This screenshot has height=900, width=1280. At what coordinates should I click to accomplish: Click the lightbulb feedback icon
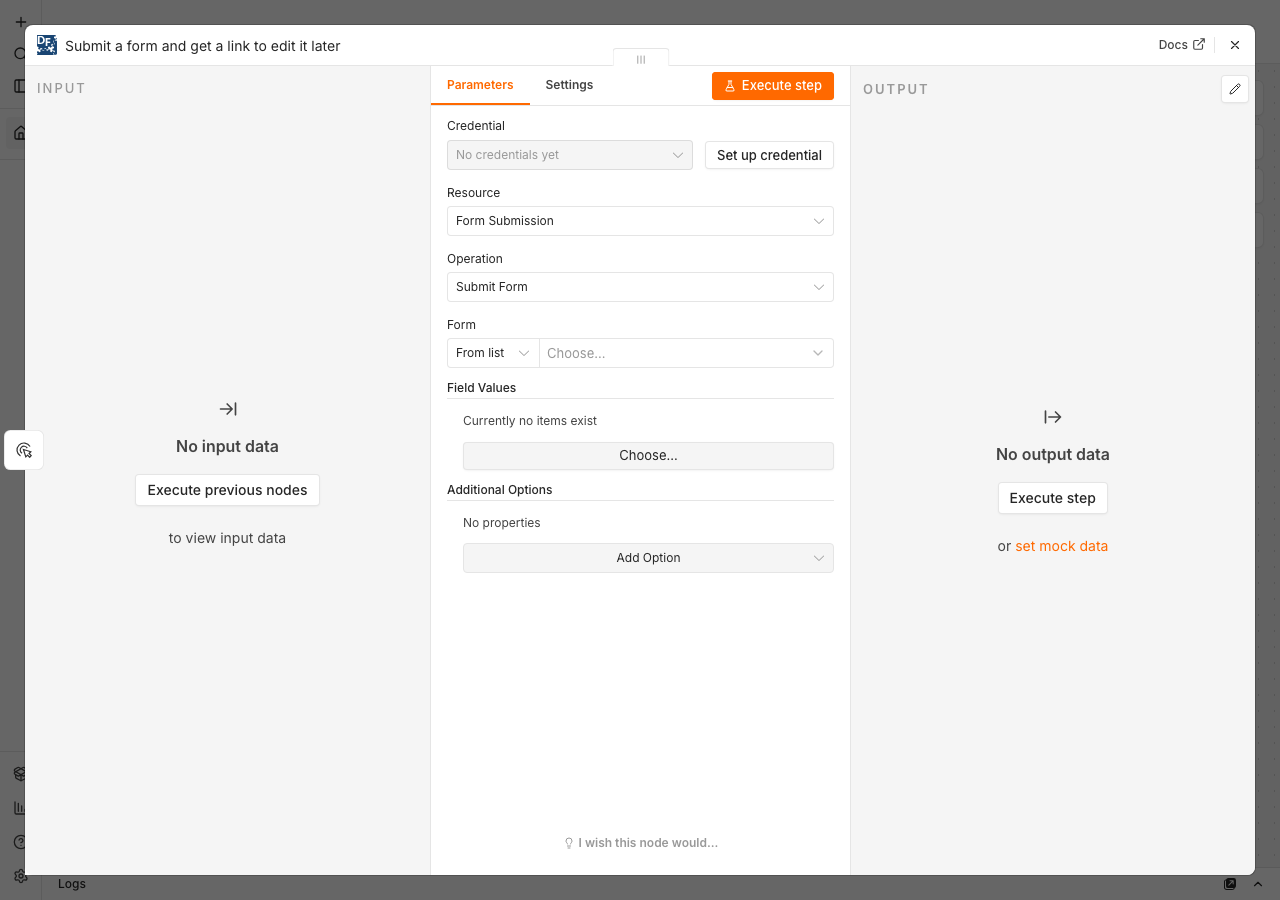click(569, 843)
